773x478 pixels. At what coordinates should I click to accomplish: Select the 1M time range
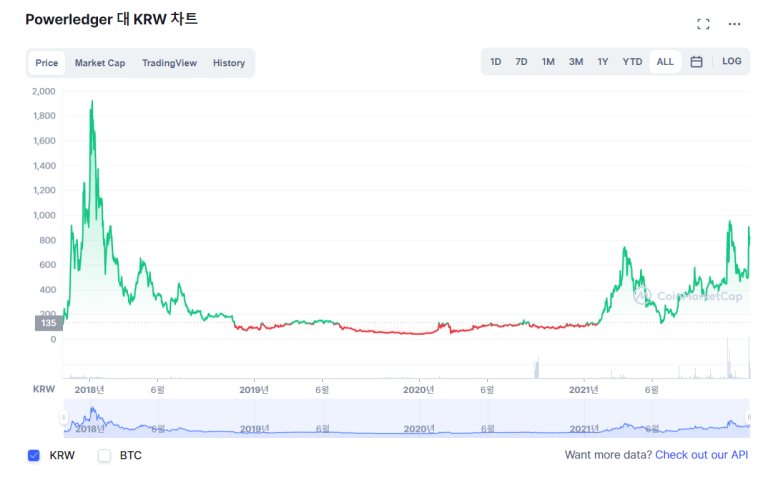coord(548,62)
